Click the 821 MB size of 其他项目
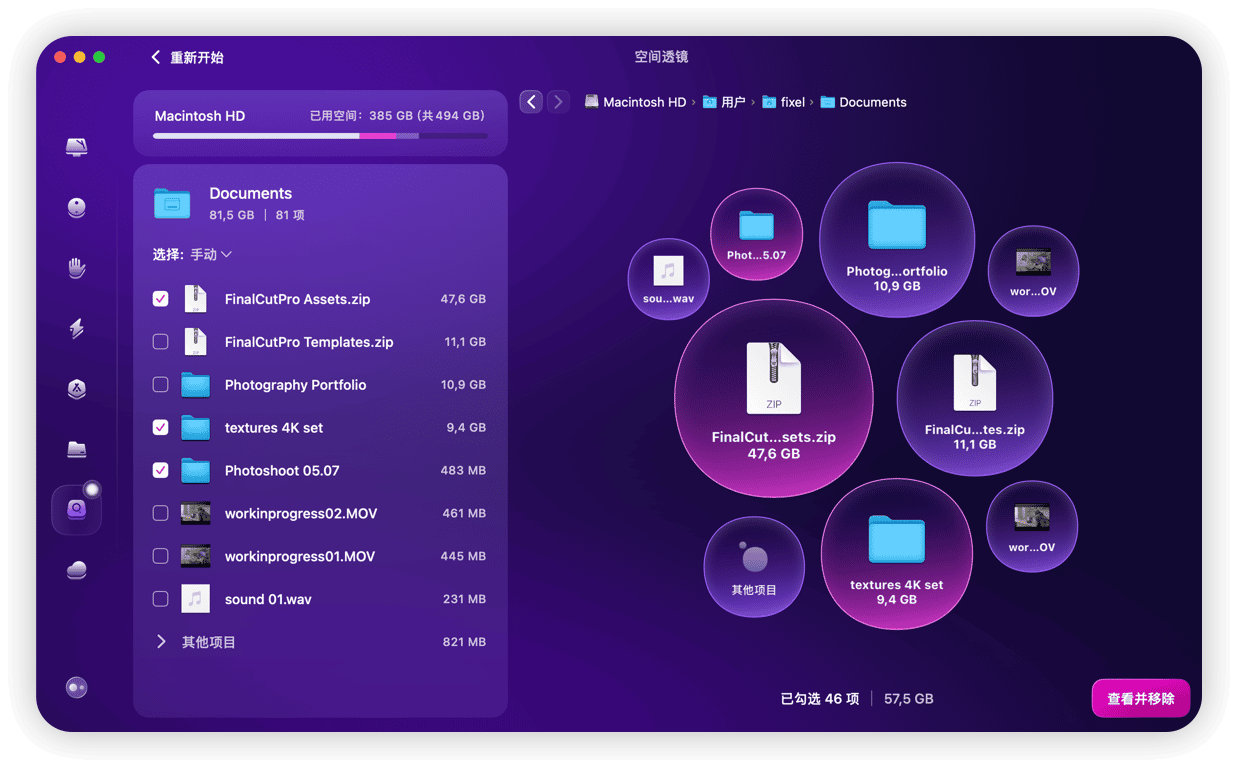 [464, 642]
